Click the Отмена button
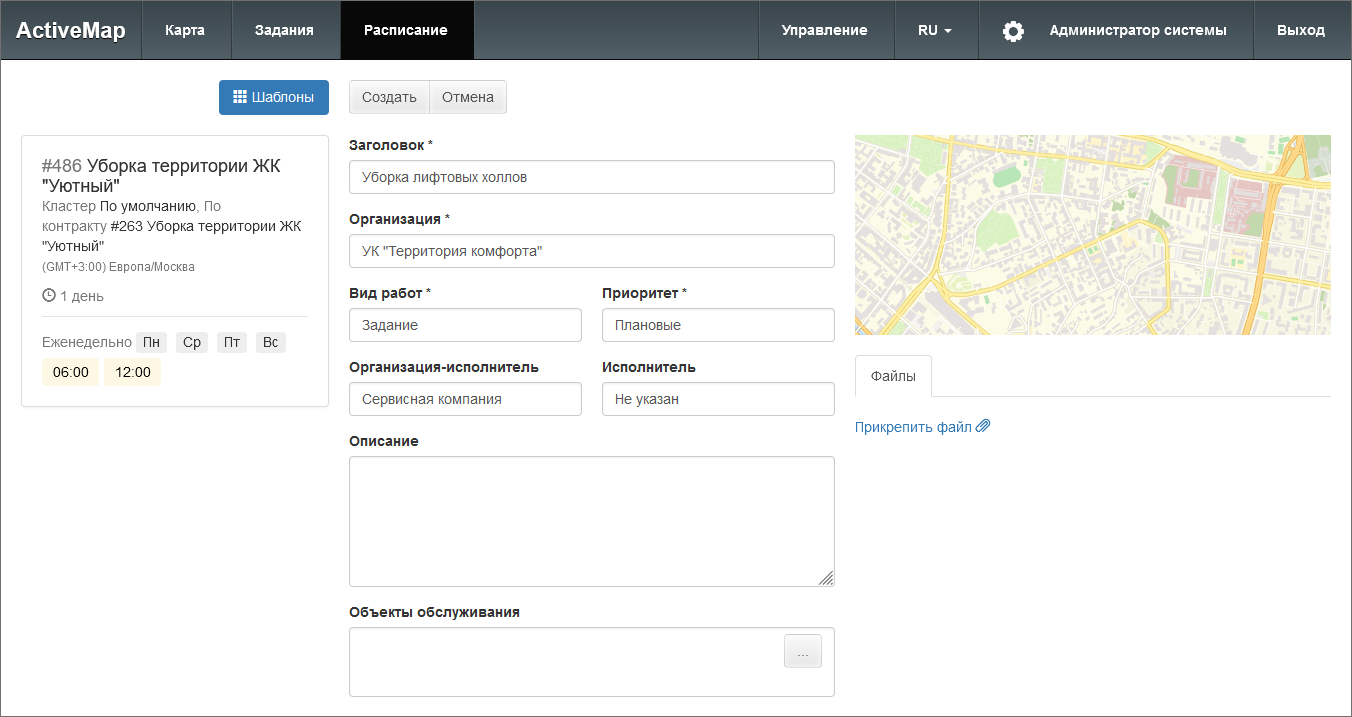Image resolution: width=1352 pixels, height=717 pixels. (x=468, y=97)
